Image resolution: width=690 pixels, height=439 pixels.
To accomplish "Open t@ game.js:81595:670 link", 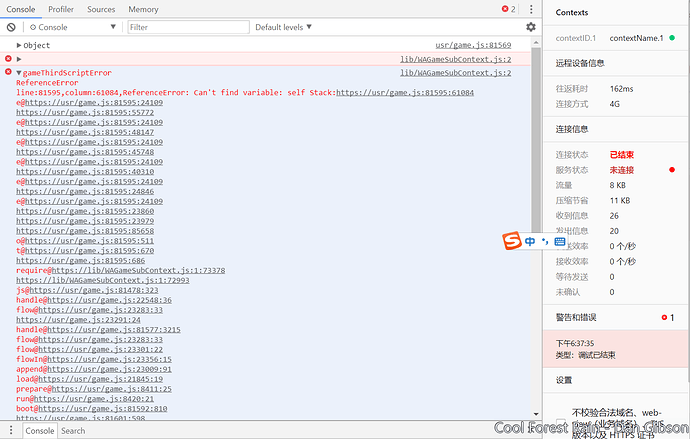I will click(x=89, y=251).
